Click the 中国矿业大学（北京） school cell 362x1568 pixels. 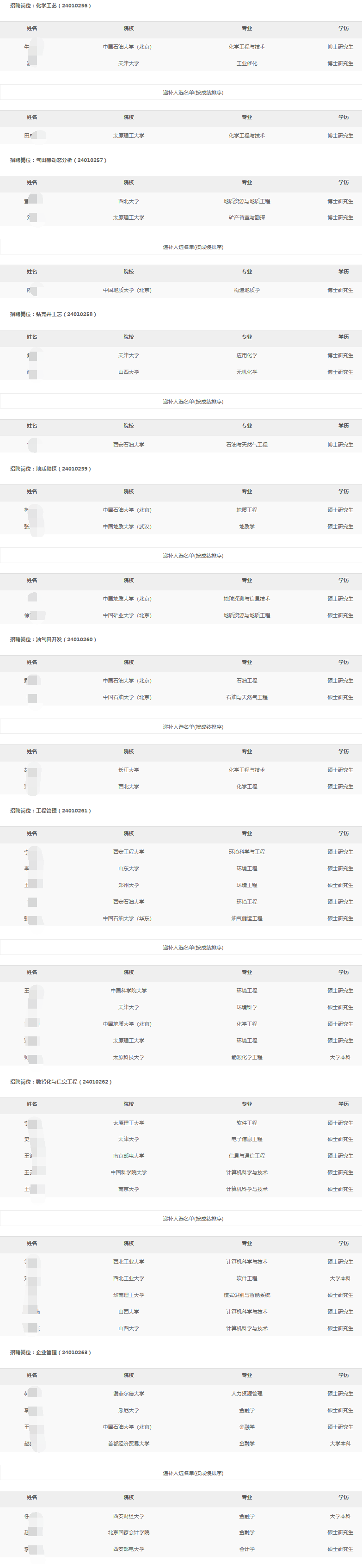tap(129, 615)
